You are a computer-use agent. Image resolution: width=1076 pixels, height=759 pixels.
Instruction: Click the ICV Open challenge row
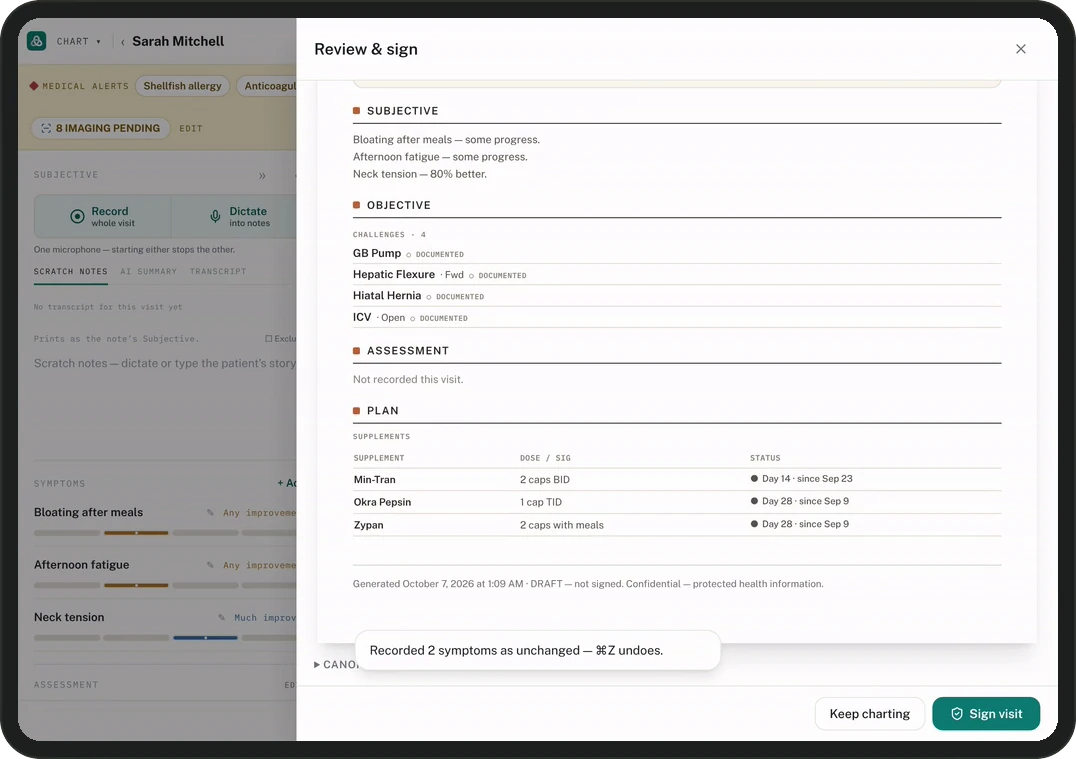[x=677, y=317]
